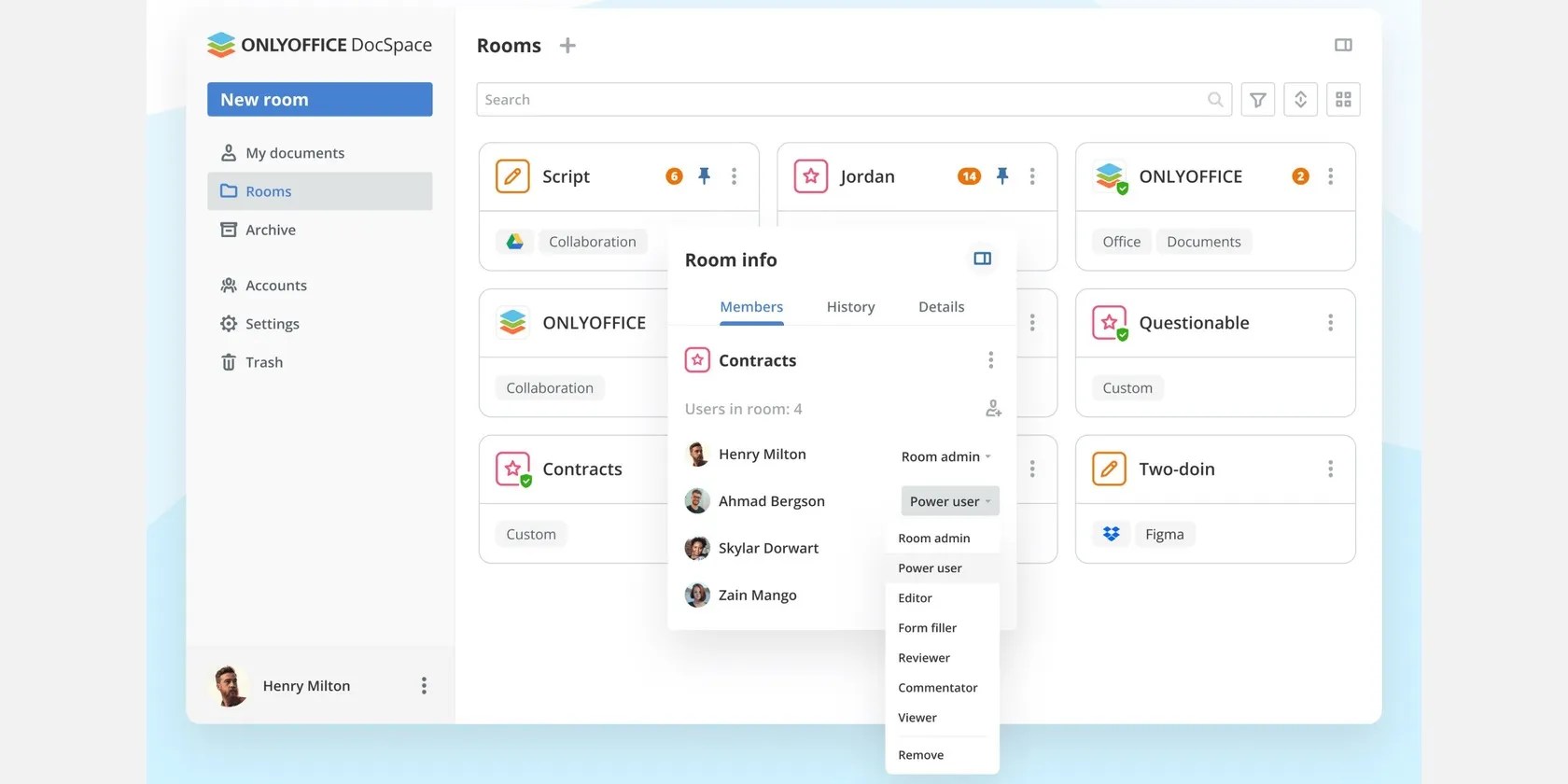The image size is (1568, 784).
Task: Click Ahmad Bergson's avatar in members list
Action: click(697, 501)
